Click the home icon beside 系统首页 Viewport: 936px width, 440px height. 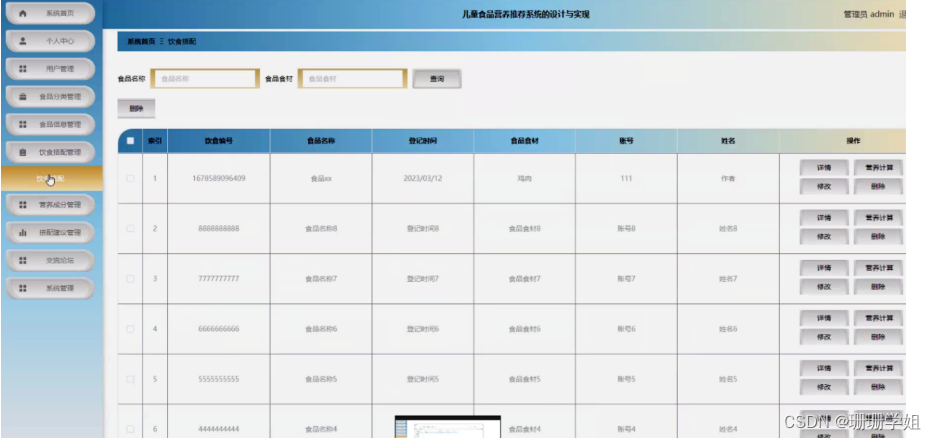[x=23, y=13]
